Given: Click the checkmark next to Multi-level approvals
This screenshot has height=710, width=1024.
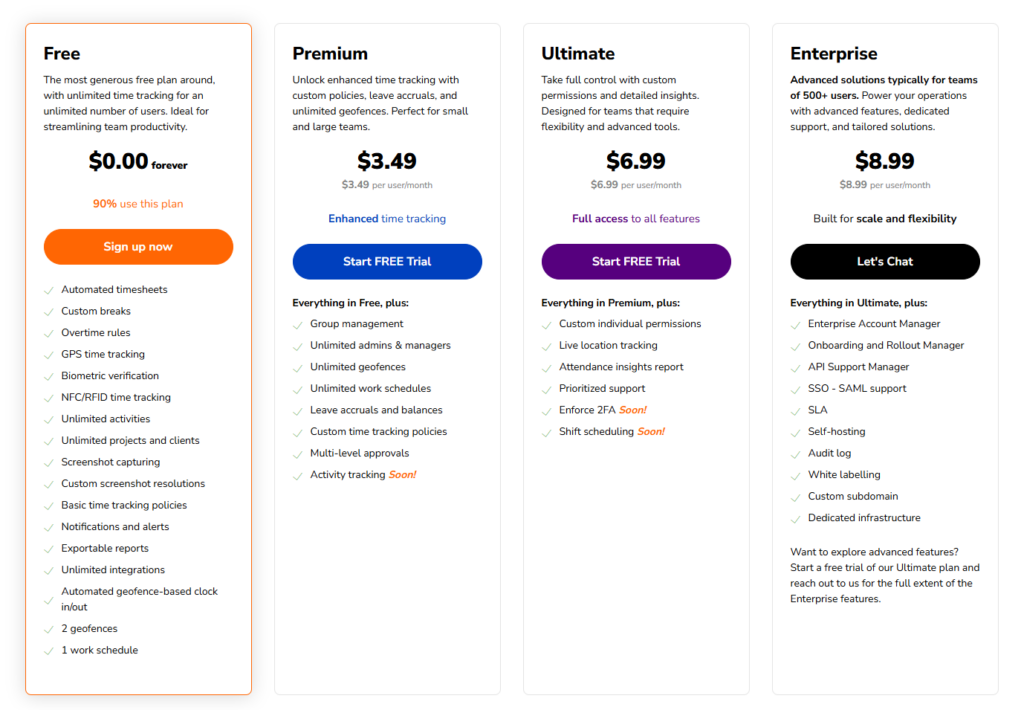Looking at the screenshot, I should pos(298,453).
